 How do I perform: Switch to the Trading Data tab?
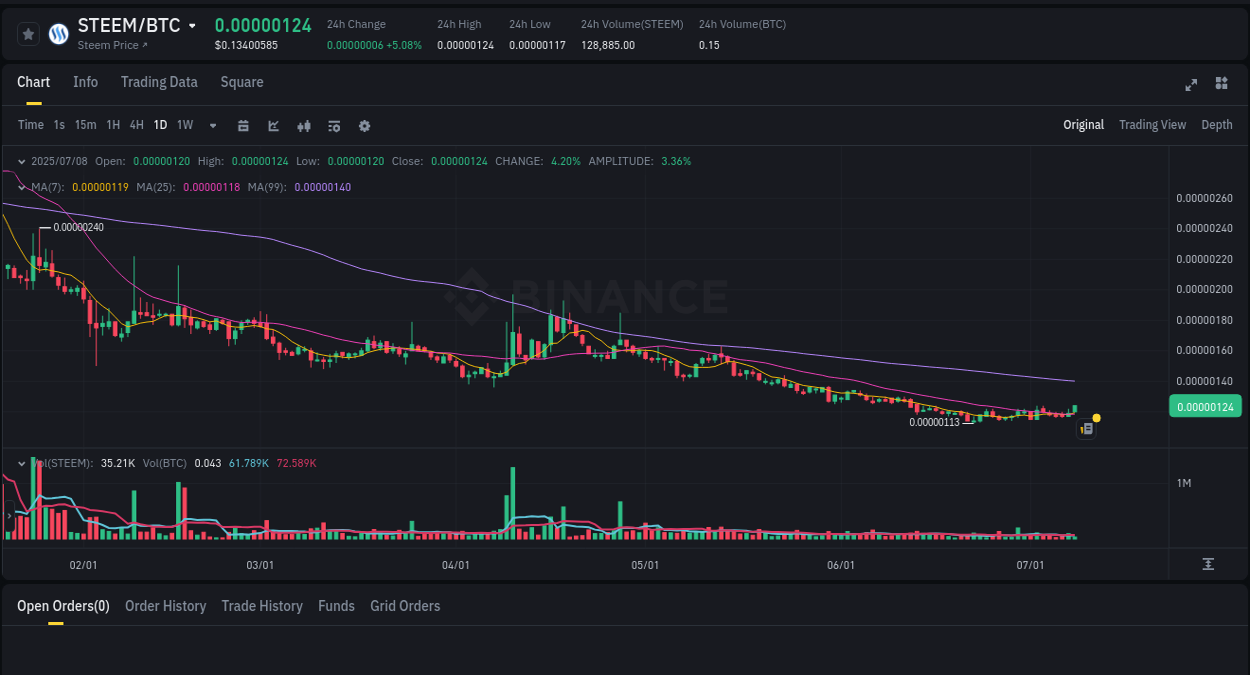click(159, 82)
